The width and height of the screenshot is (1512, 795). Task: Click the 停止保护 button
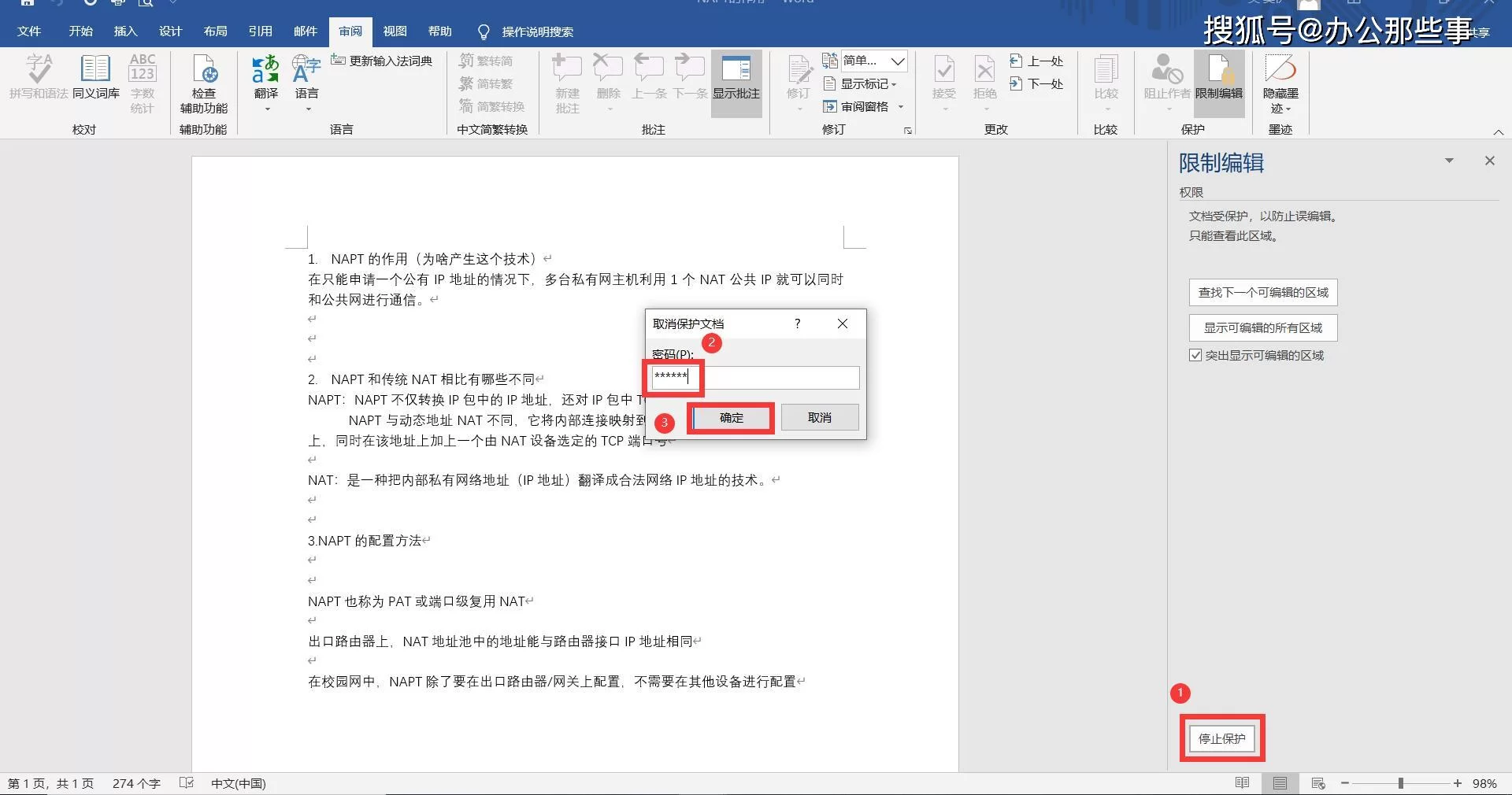click(x=1221, y=738)
